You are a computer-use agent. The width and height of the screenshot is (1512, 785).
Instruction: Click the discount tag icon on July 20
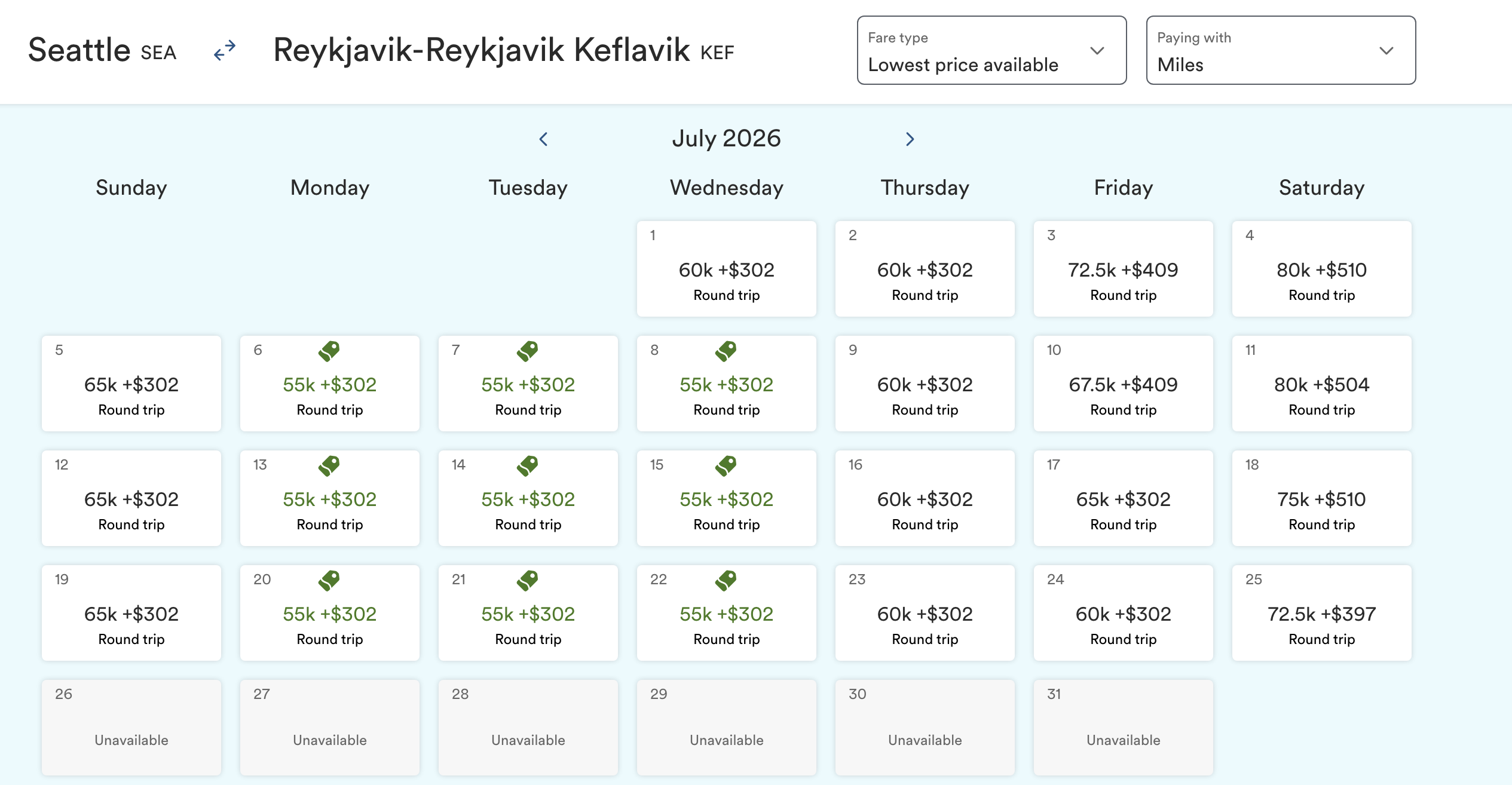pyautogui.click(x=329, y=581)
